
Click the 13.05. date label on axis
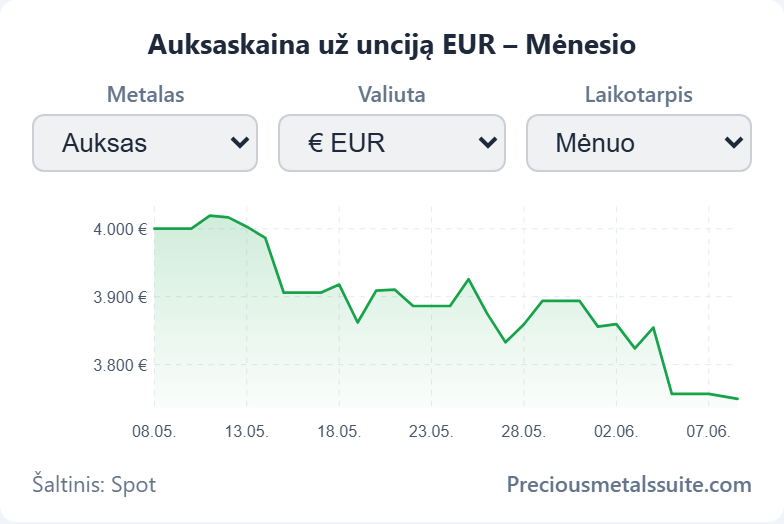pos(246,431)
